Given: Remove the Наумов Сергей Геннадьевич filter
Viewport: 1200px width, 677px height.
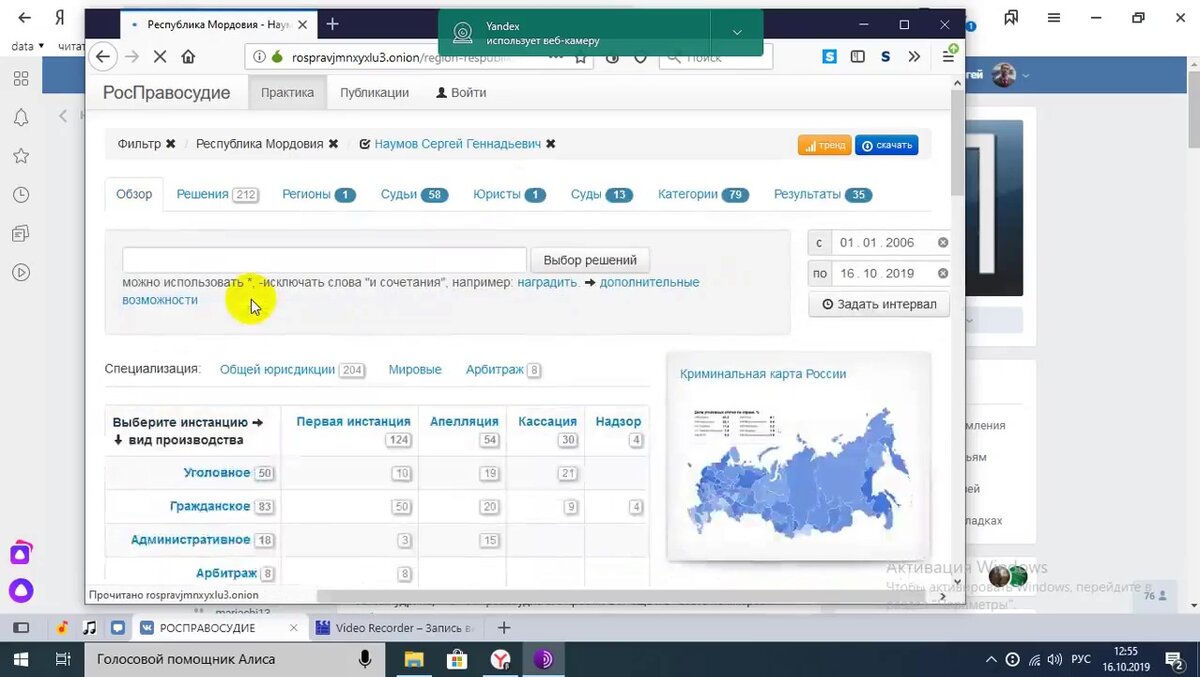Looking at the screenshot, I should 550,144.
